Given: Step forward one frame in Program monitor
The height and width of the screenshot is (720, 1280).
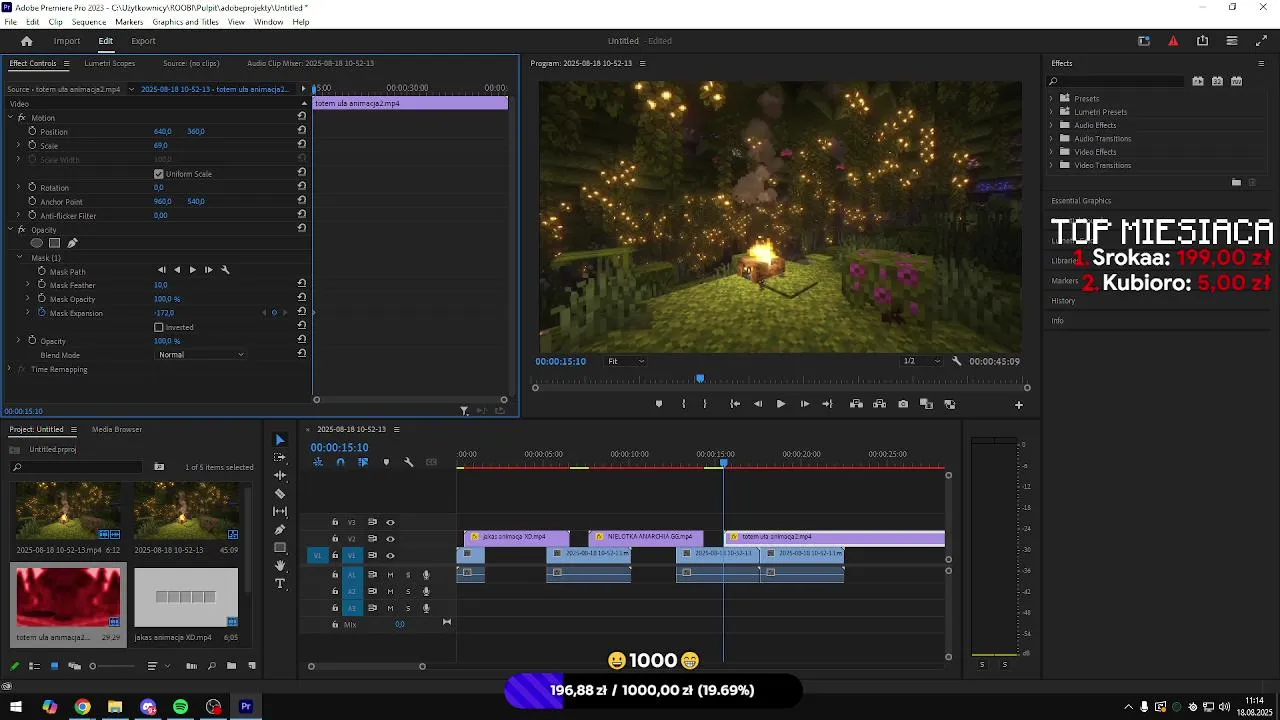Looking at the screenshot, I should 805,404.
